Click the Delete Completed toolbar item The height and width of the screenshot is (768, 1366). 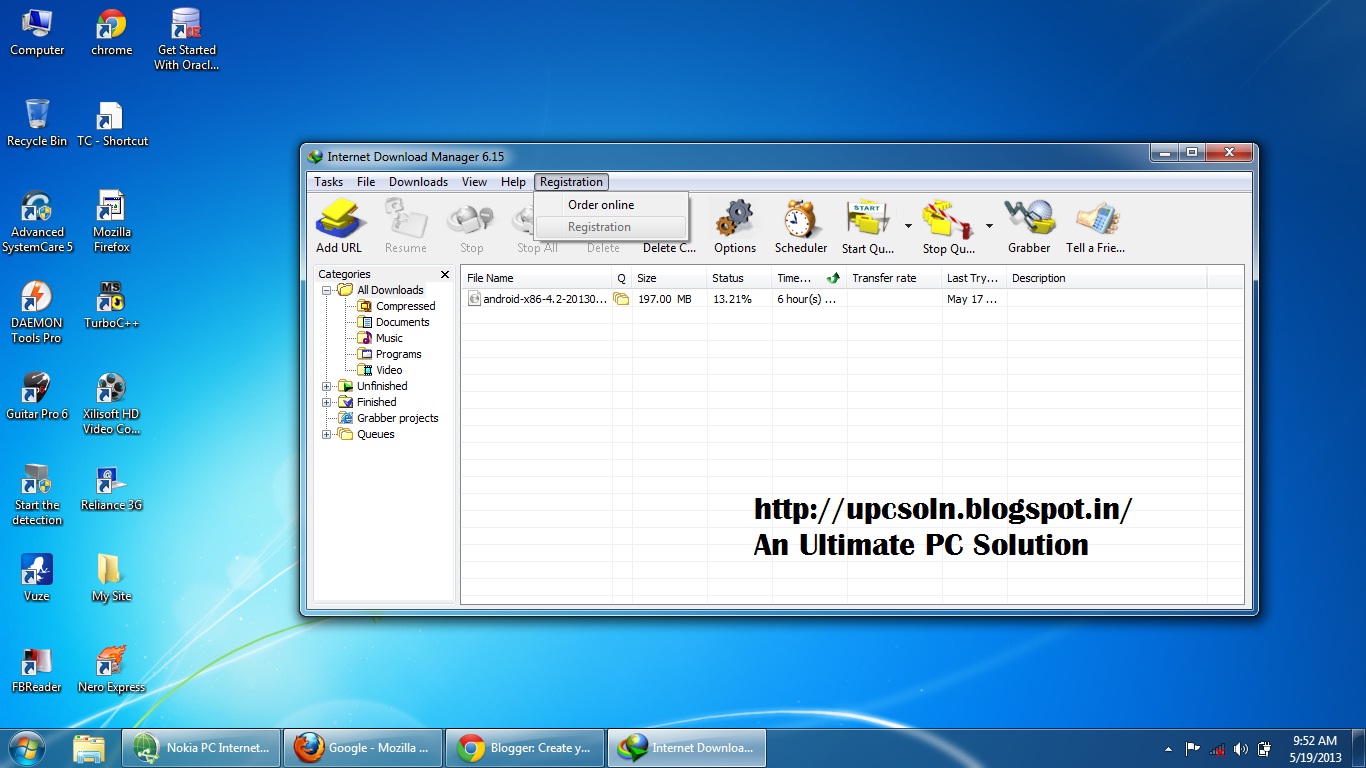669,247
